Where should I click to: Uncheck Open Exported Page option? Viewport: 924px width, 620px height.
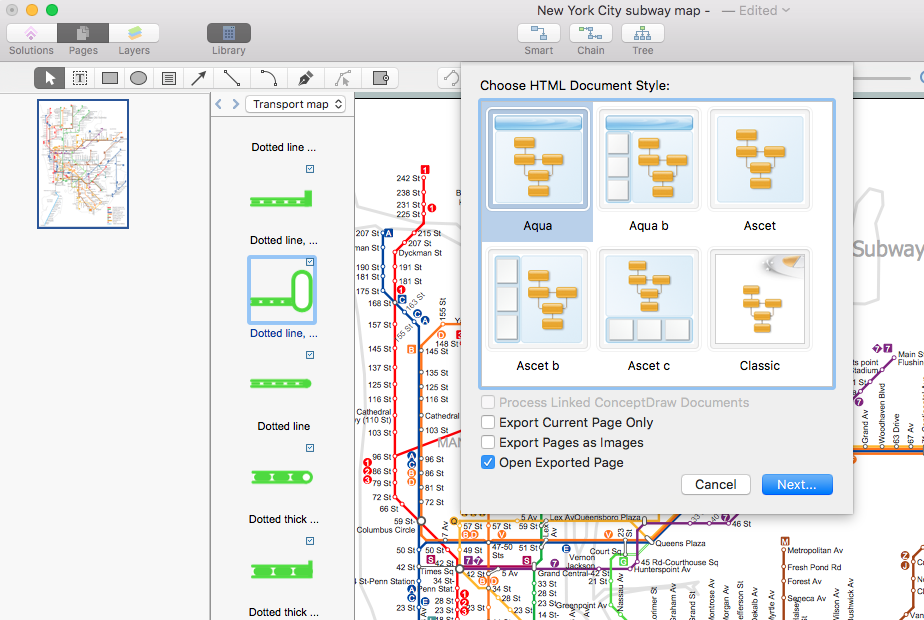point(488,463)
